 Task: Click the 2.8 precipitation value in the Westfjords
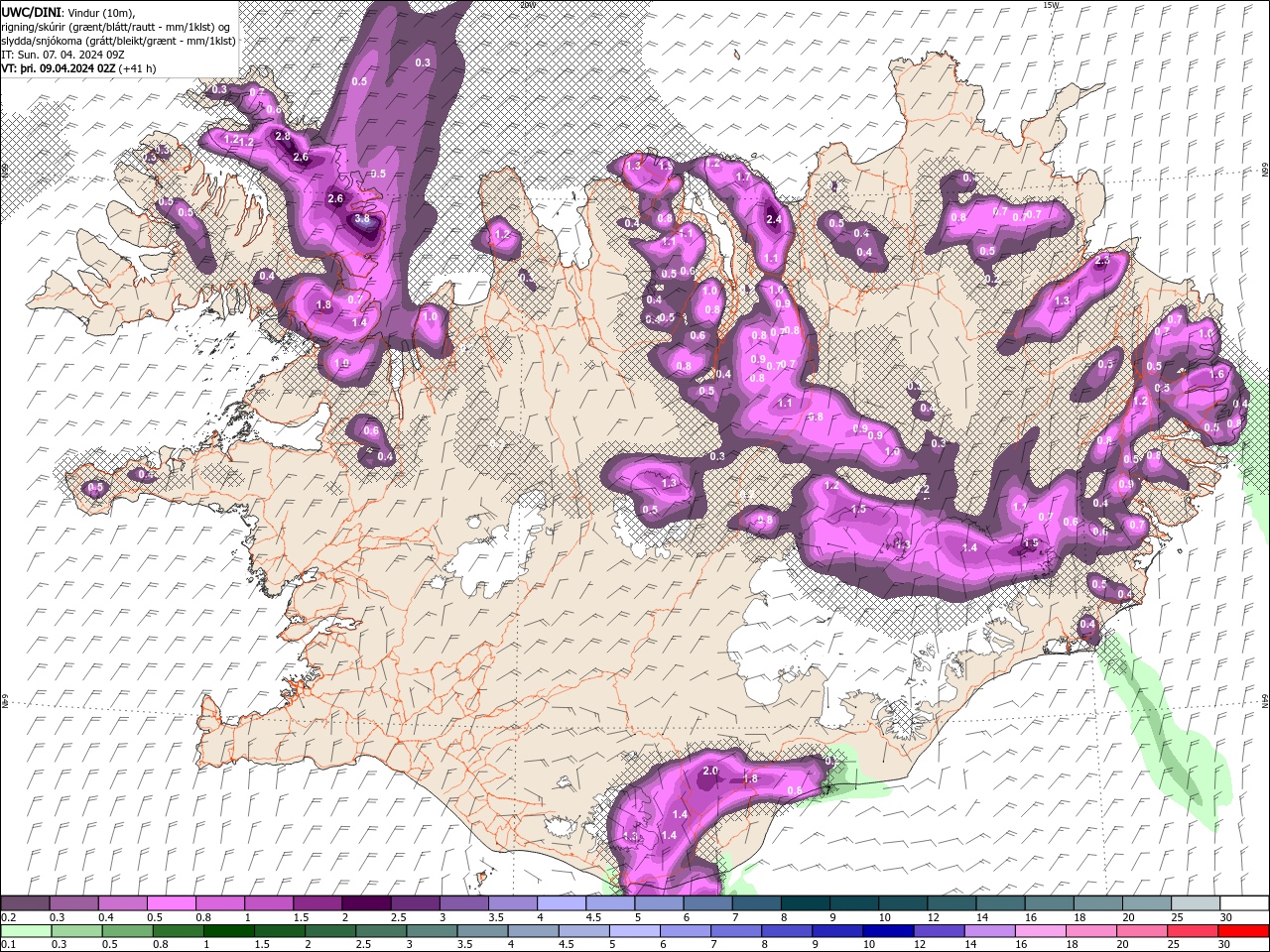(282, 137)
